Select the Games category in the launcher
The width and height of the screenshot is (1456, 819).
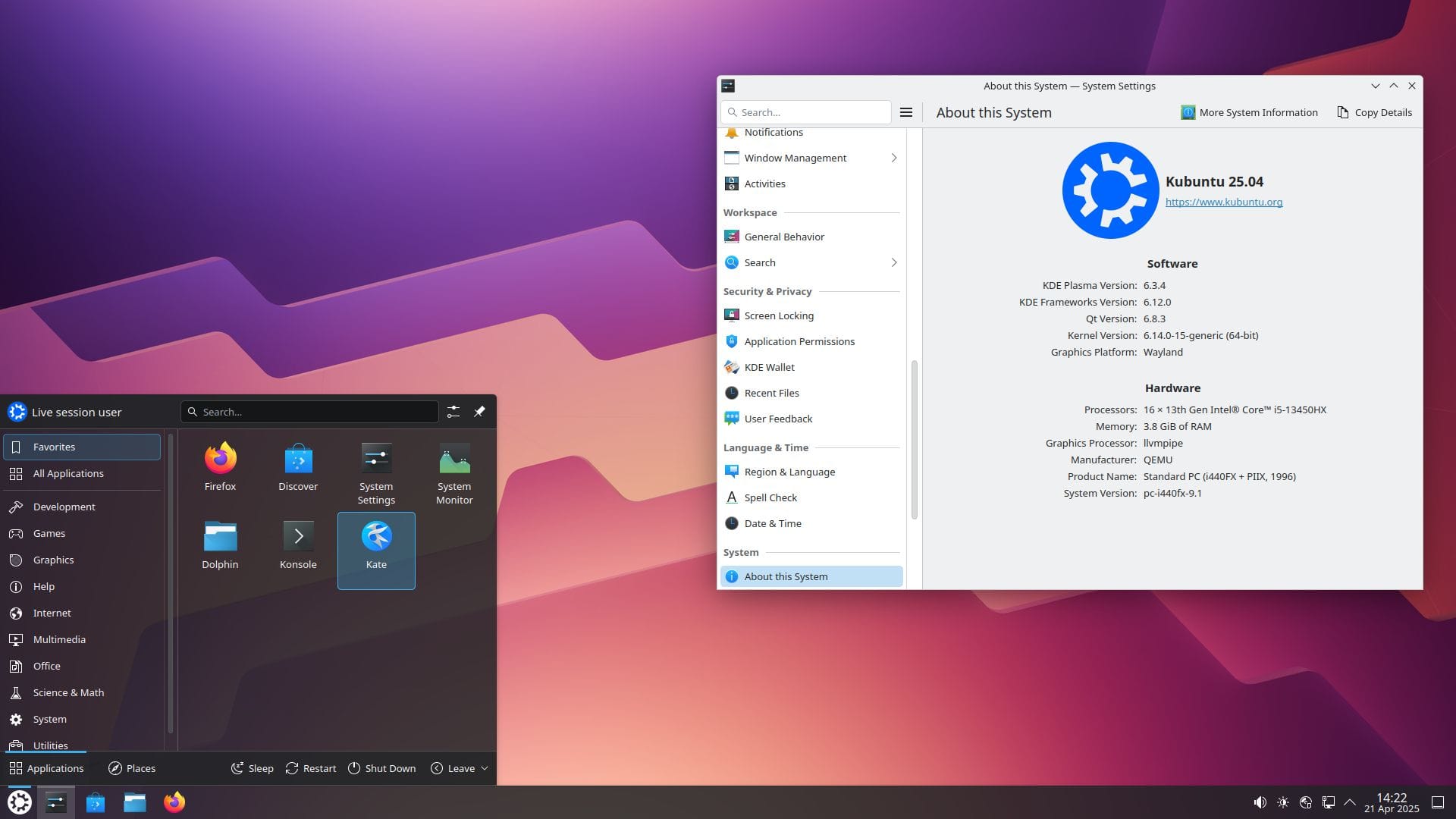click(x=49, y=533)
